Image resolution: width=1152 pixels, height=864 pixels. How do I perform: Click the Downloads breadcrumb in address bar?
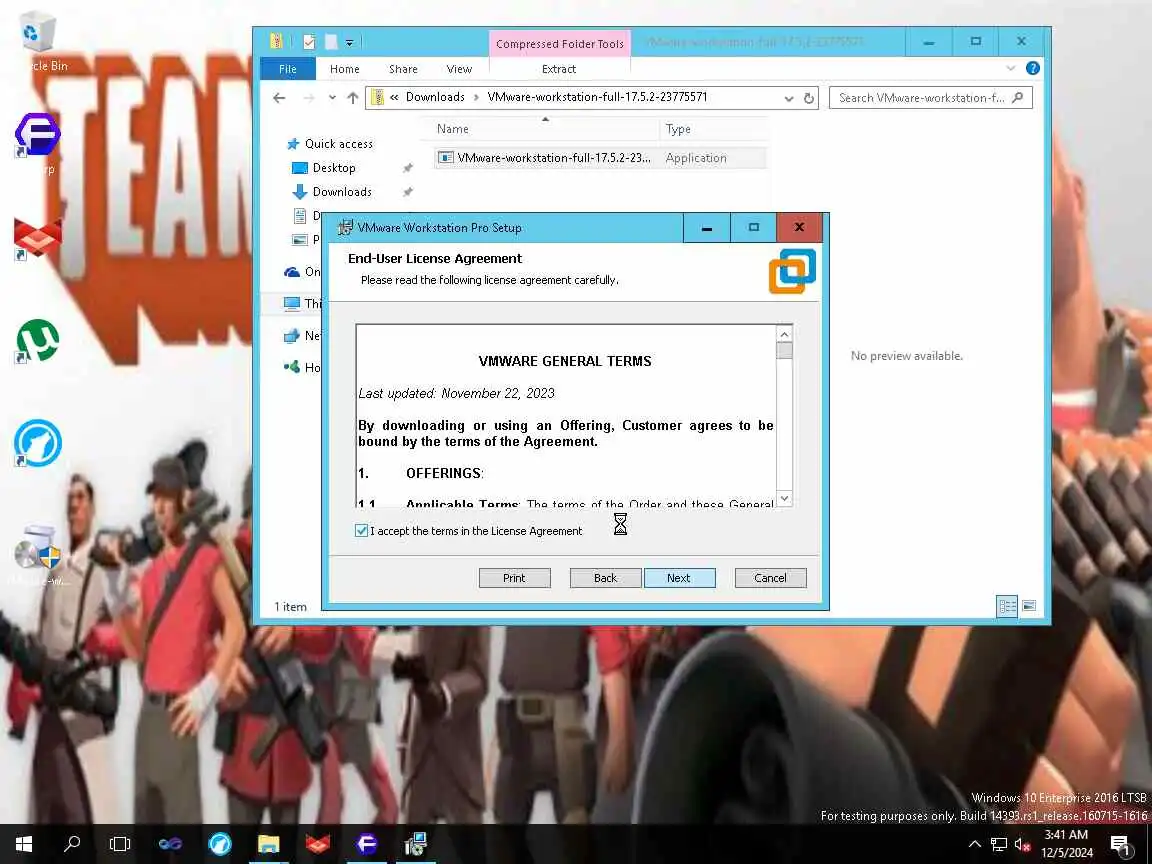[435, 97]
